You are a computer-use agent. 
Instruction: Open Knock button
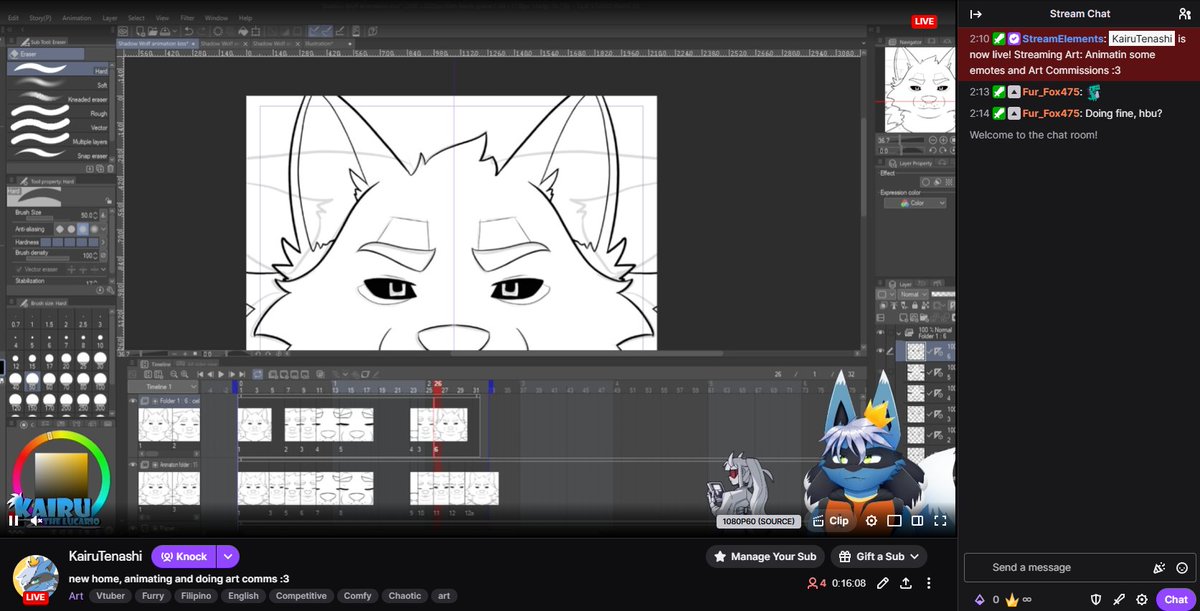(x=183, y=556)
